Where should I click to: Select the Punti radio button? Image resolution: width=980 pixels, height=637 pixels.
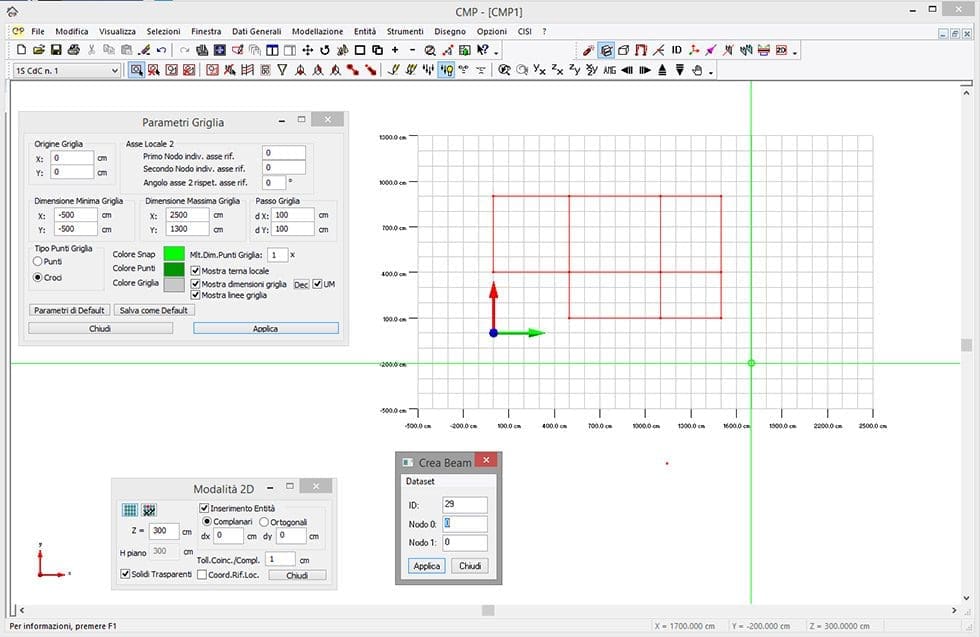(38, 261)
